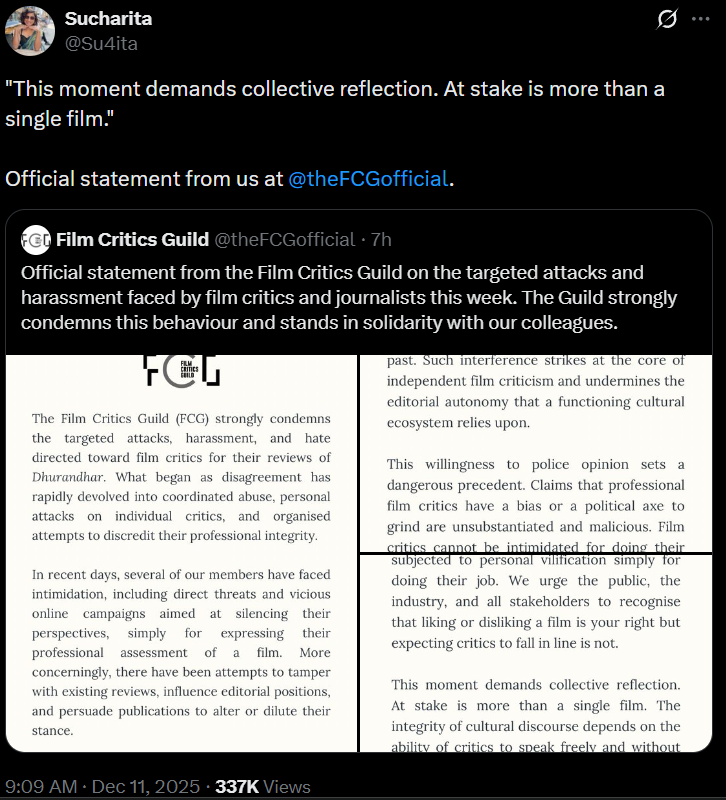Viewport: 726px width, 800px height.
Task: Click the Film Critics Guild avatar icon
Action: (x=36, y=239)
